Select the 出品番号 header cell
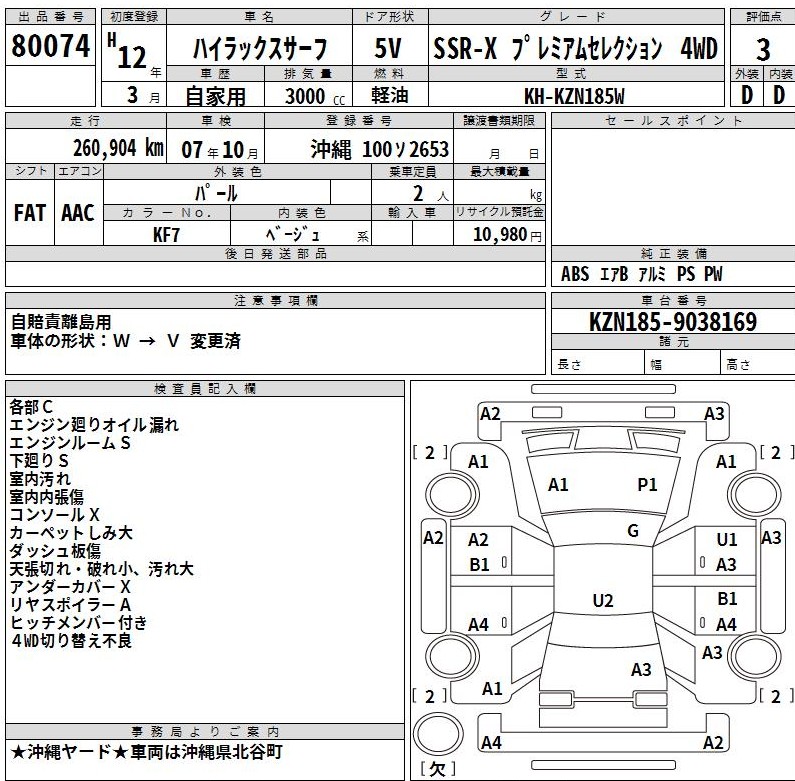 (x=51, y=17)
